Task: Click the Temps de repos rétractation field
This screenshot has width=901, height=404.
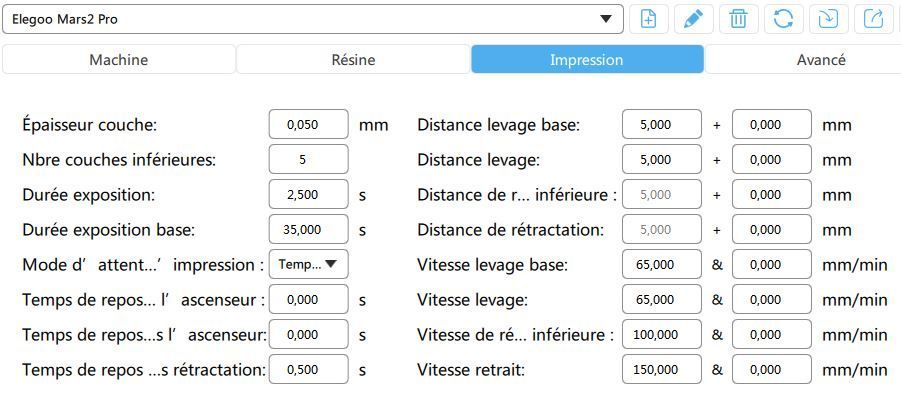Action: [x=308, y=369]
